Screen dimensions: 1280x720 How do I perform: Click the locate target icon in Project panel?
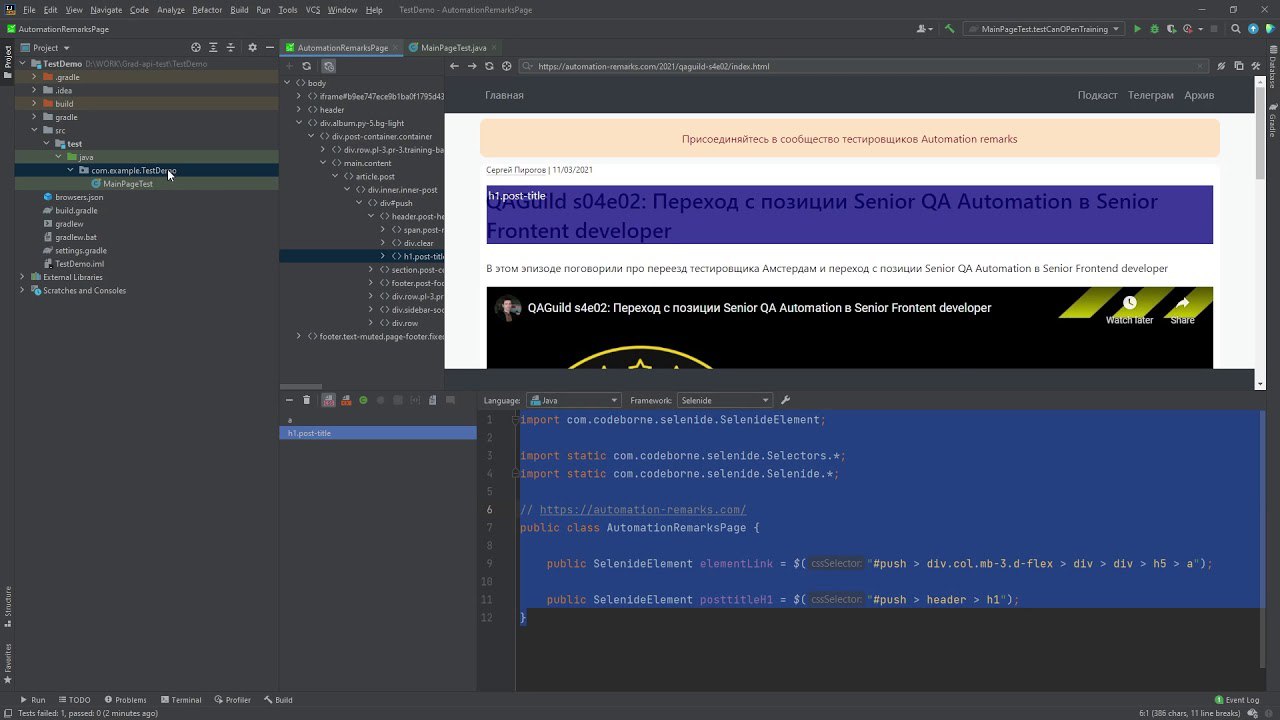pyautogui.click(x=196, y=47)
